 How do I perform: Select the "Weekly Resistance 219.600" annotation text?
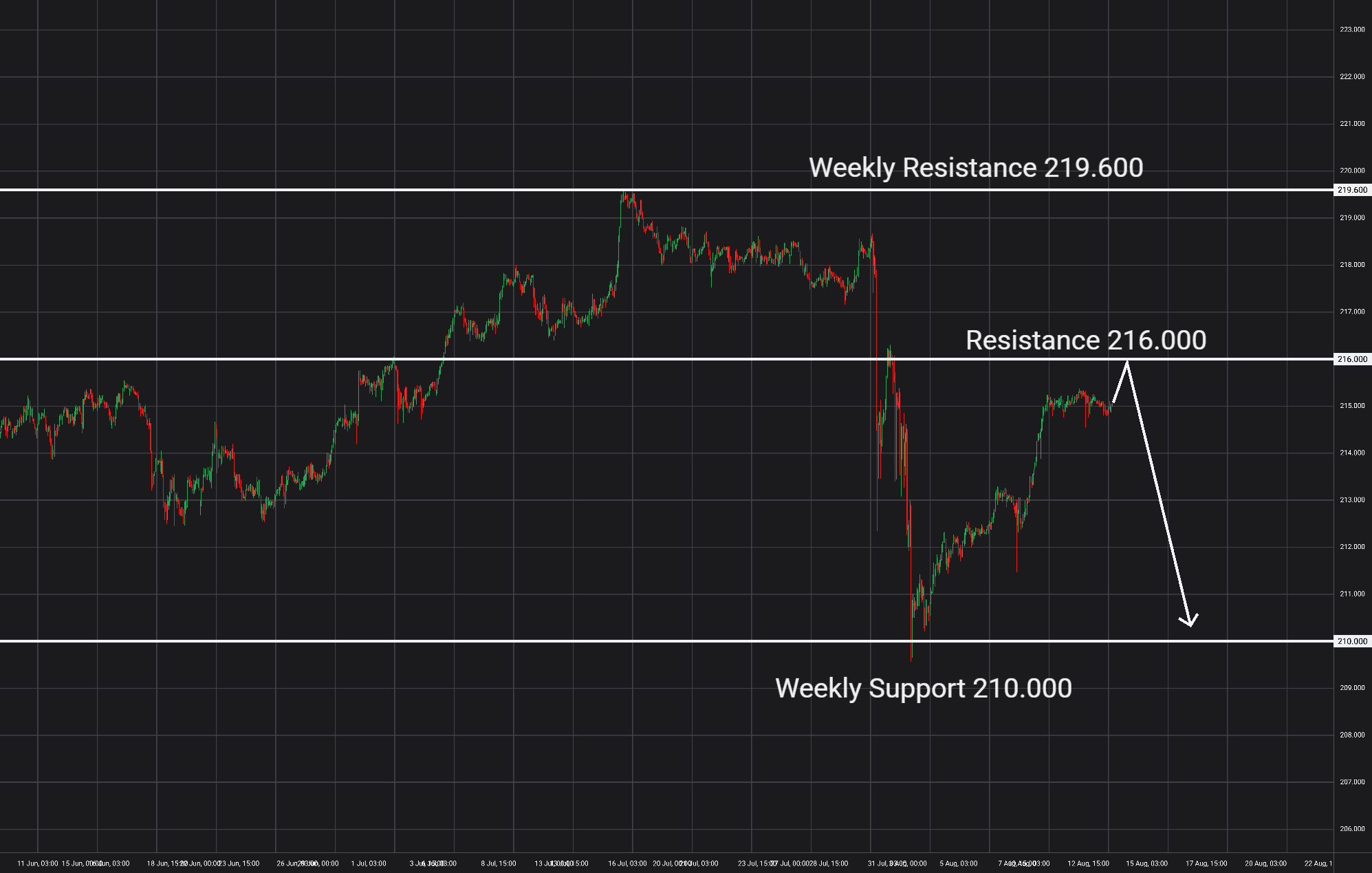click(x=976, y=168)
